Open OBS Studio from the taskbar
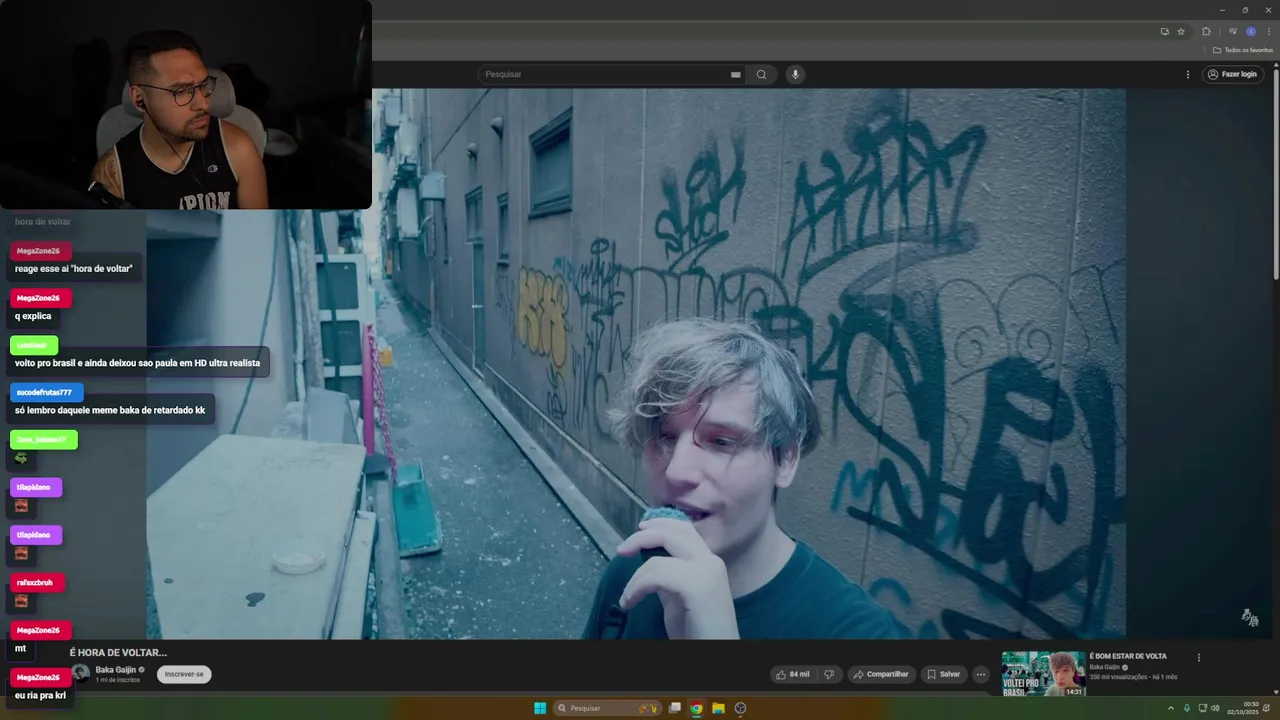1280x720 pixels. (740, 708)
